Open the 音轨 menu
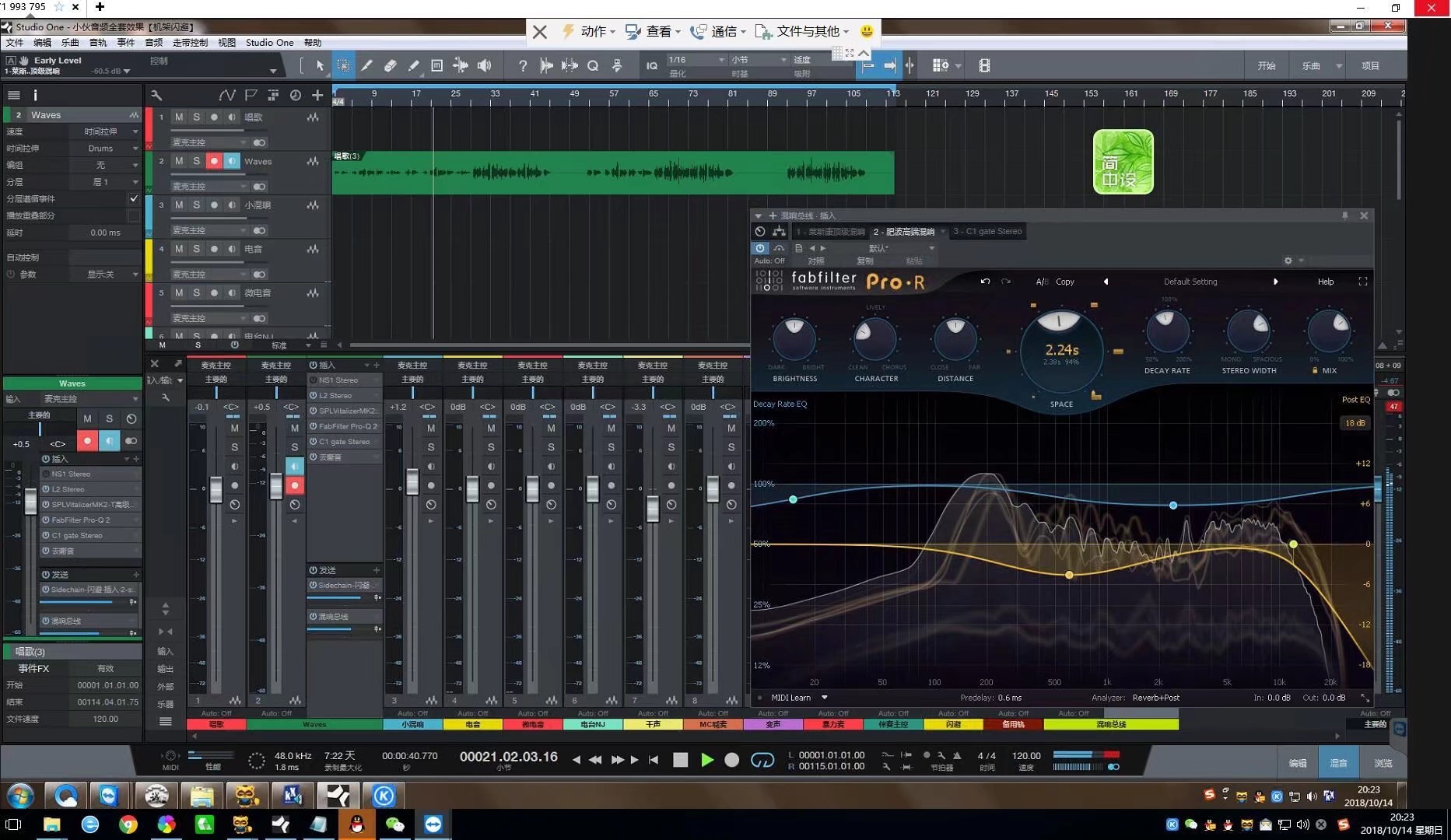Screen dimensions: 1451x840 (x=98, y=43)
